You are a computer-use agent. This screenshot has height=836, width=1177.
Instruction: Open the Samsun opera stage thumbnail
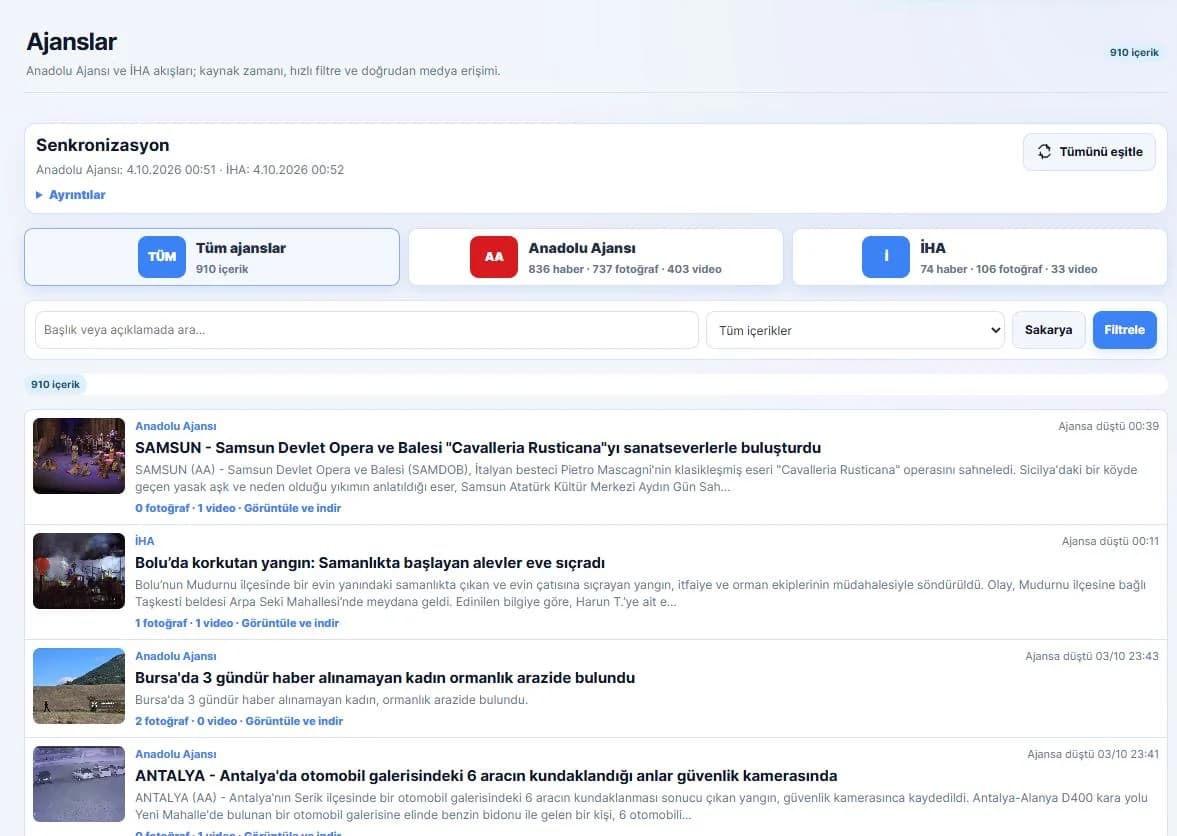[79, 456]
